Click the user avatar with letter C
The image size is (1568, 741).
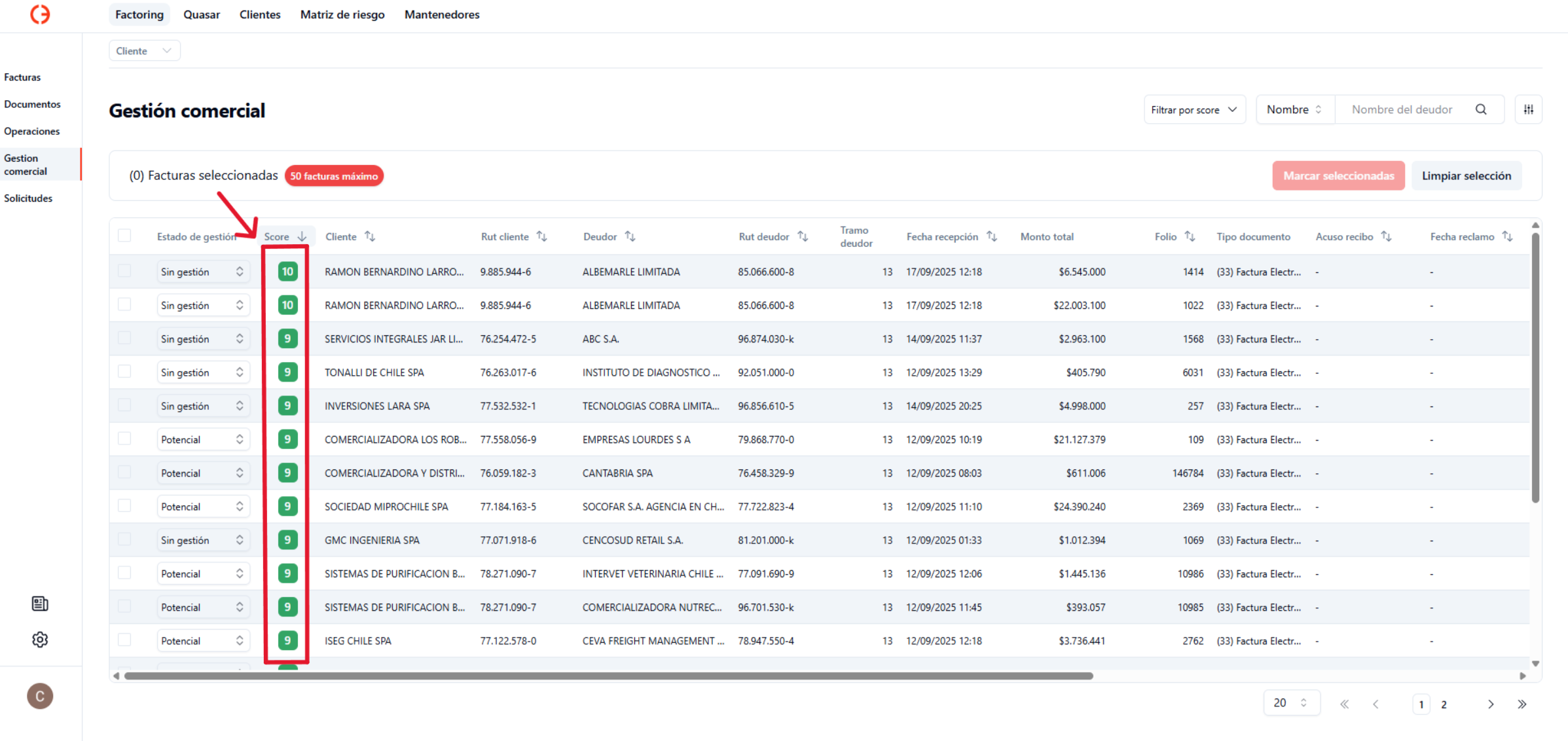pos(40,696)
